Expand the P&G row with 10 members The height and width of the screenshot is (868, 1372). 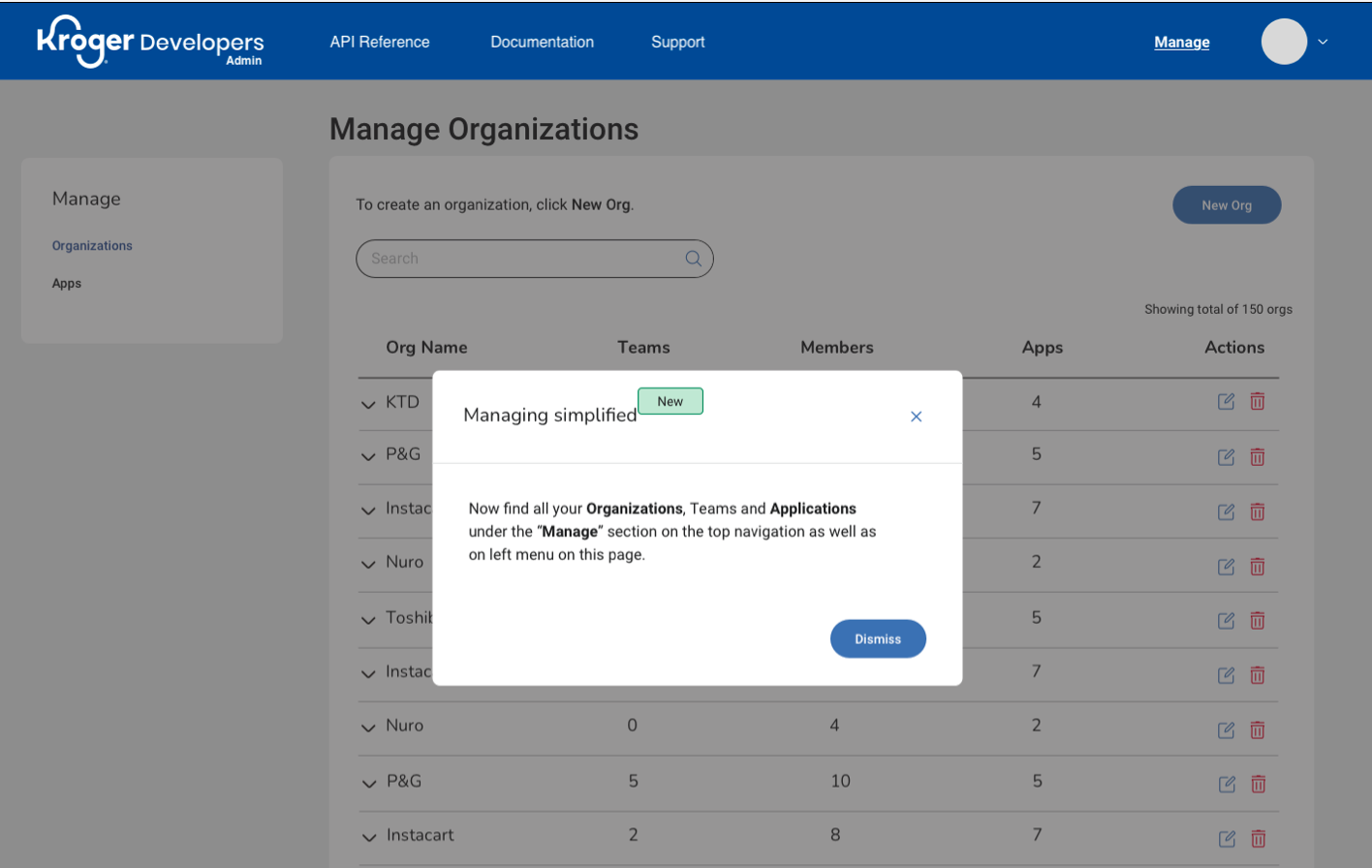pyautogui.click(x=368, y=784)
